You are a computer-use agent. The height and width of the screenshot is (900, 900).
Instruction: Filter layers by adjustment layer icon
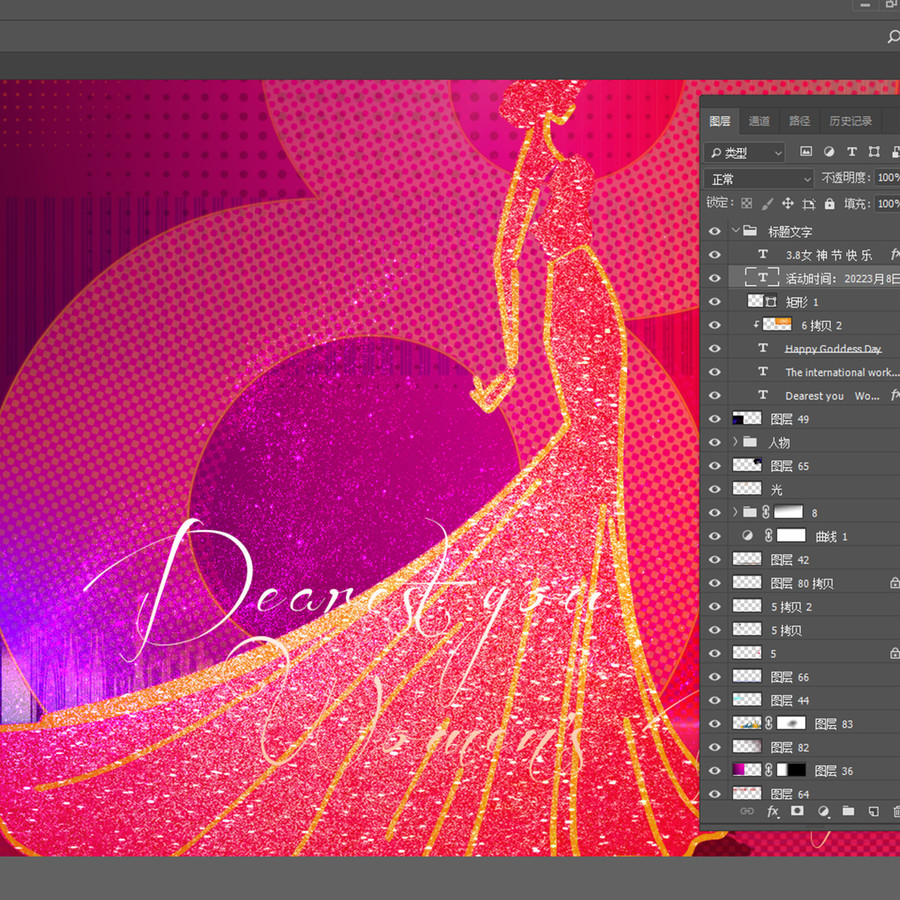[829, 152]
